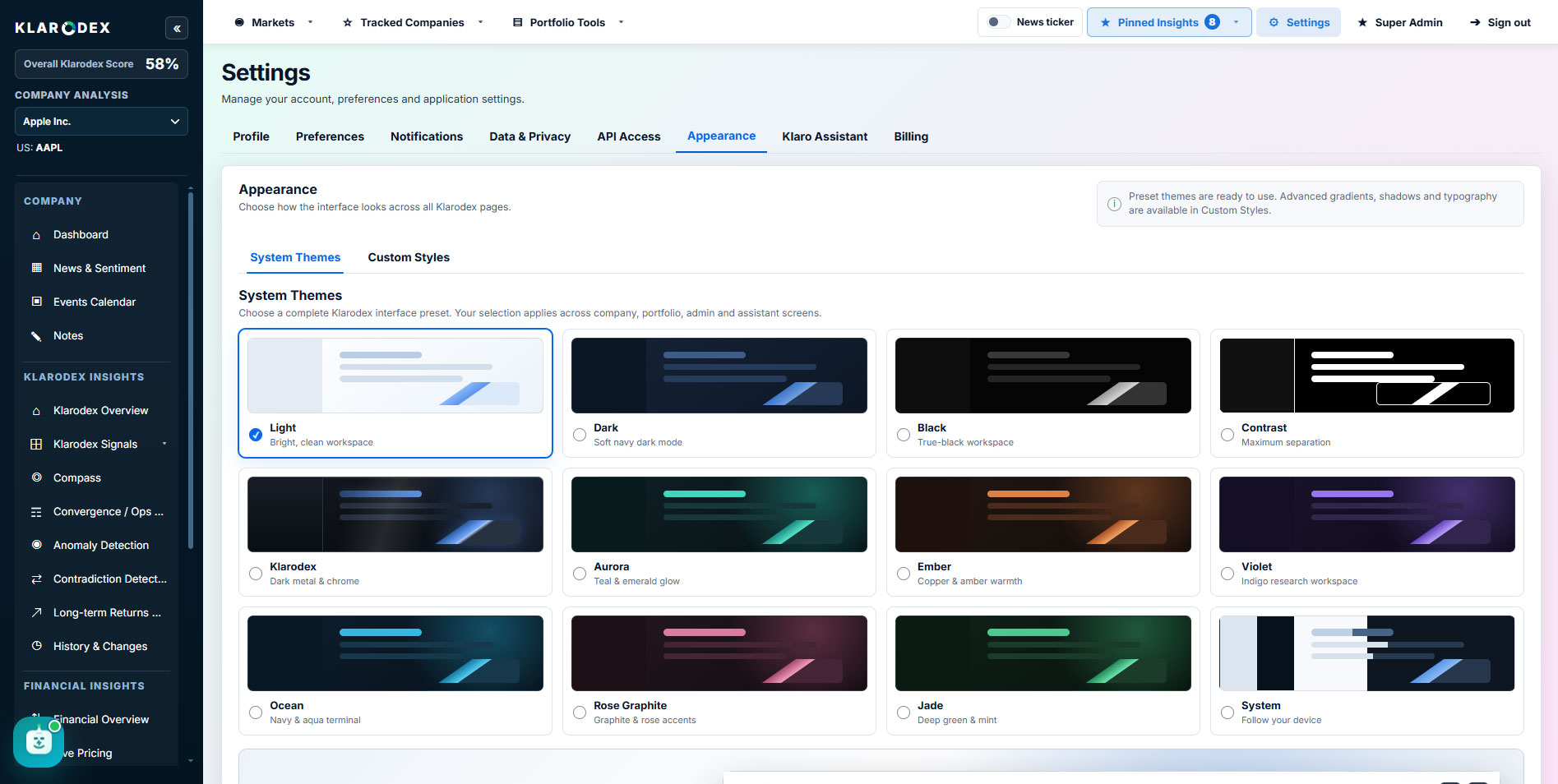Click the Anomaly Detection icon

[x=36, y=545]
